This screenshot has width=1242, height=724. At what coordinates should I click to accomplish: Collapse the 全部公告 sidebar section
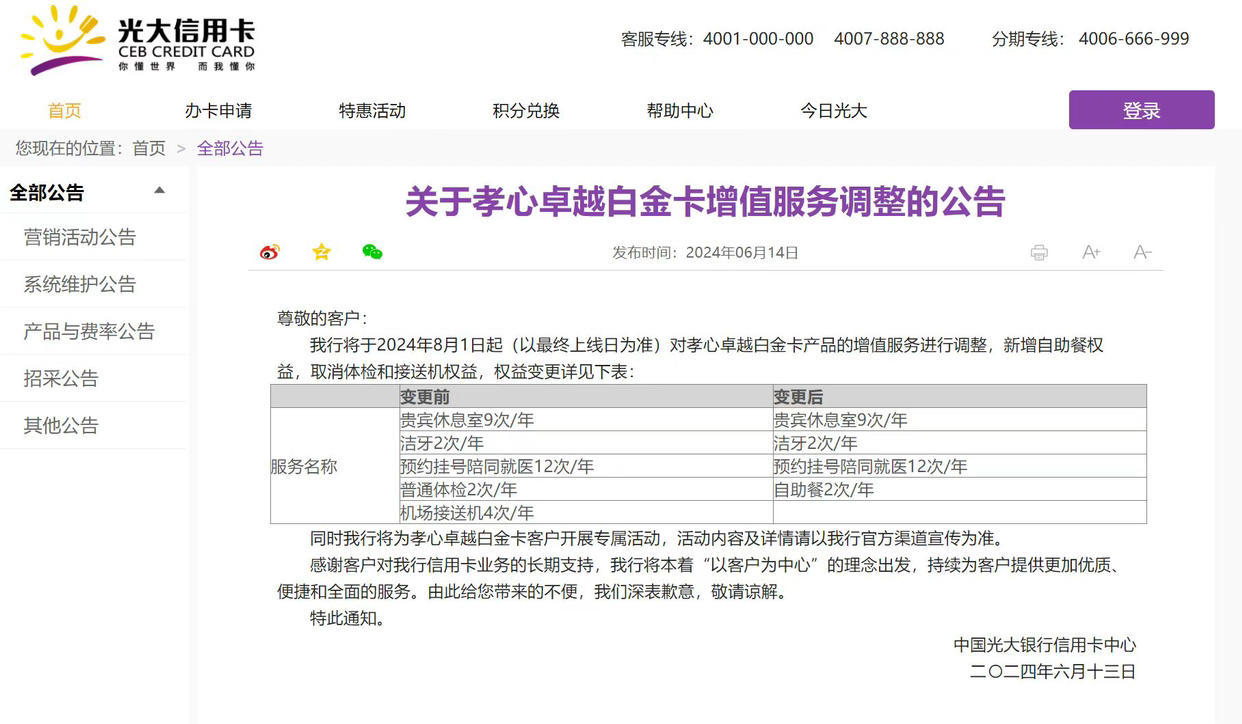159,191
